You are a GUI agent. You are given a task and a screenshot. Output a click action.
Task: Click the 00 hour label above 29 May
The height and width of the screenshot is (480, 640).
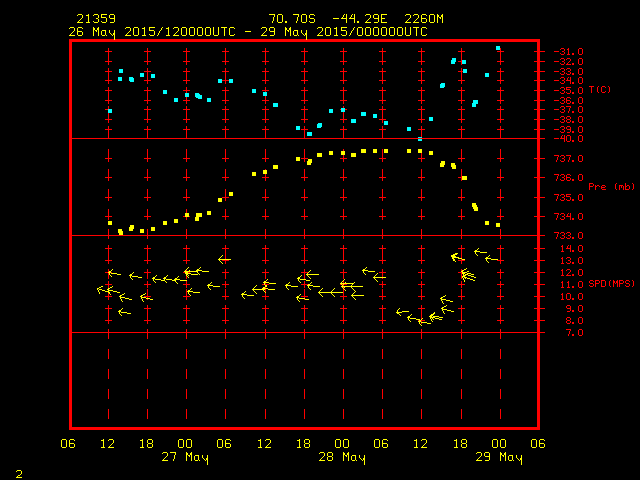[x=499, y=444]
